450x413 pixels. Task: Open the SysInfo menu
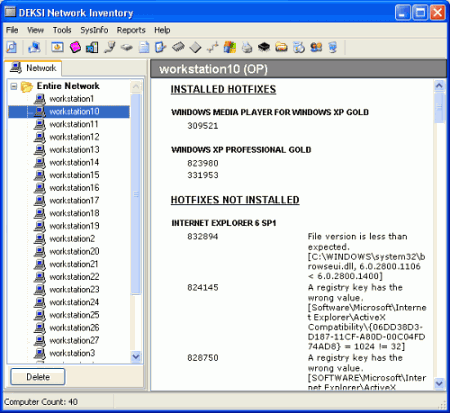[94, 30]
